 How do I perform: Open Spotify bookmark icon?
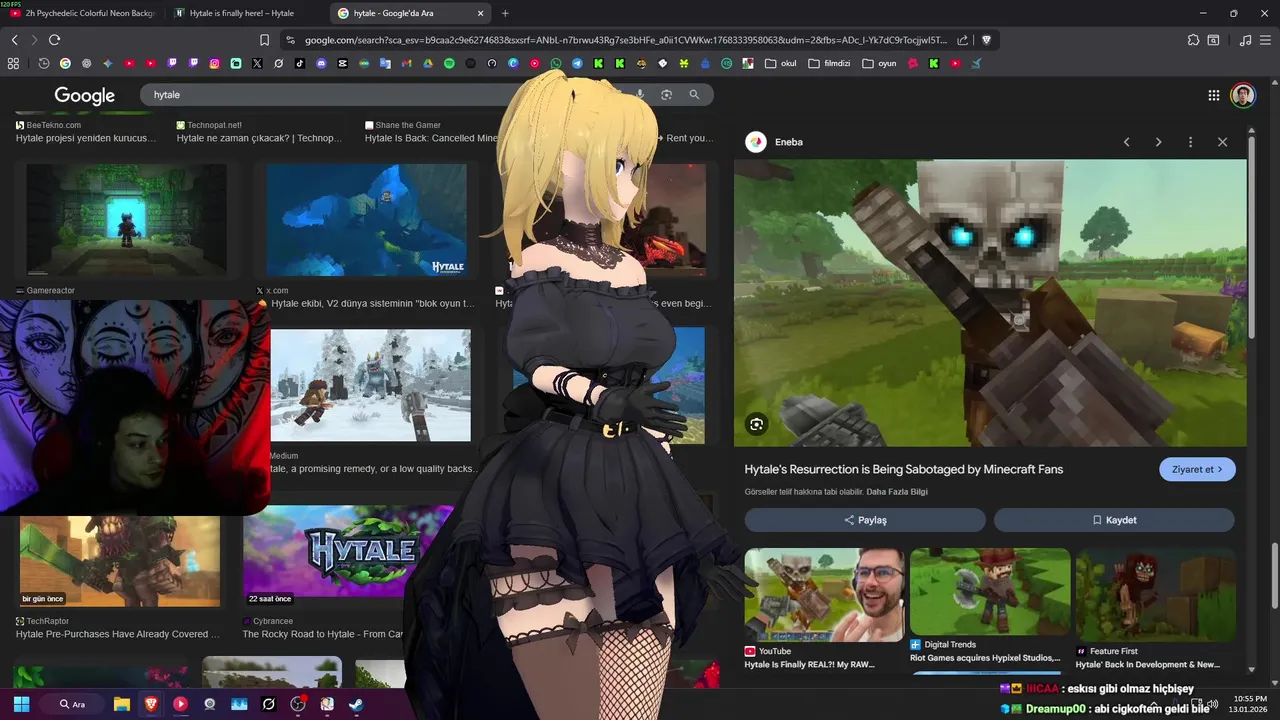coord(449,63)
